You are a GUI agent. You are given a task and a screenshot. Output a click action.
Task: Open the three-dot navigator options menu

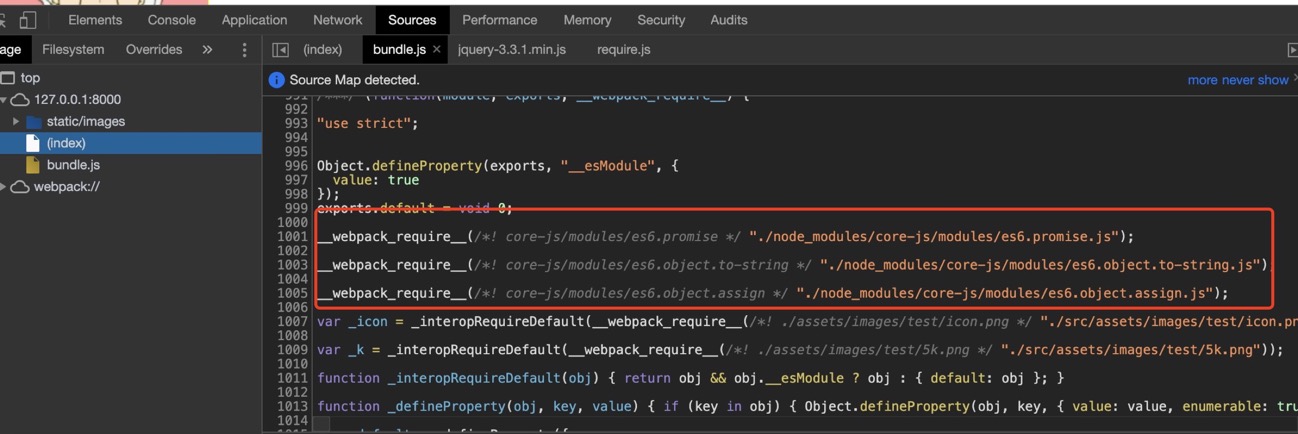244,50
